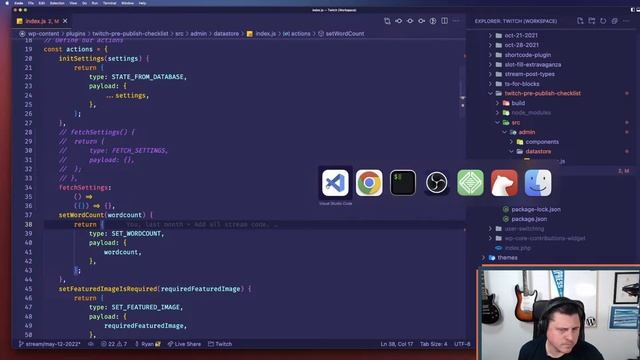Expand the oct-28-2021 folder
Viewport: 640px width, 360px height.
[522, 45]
